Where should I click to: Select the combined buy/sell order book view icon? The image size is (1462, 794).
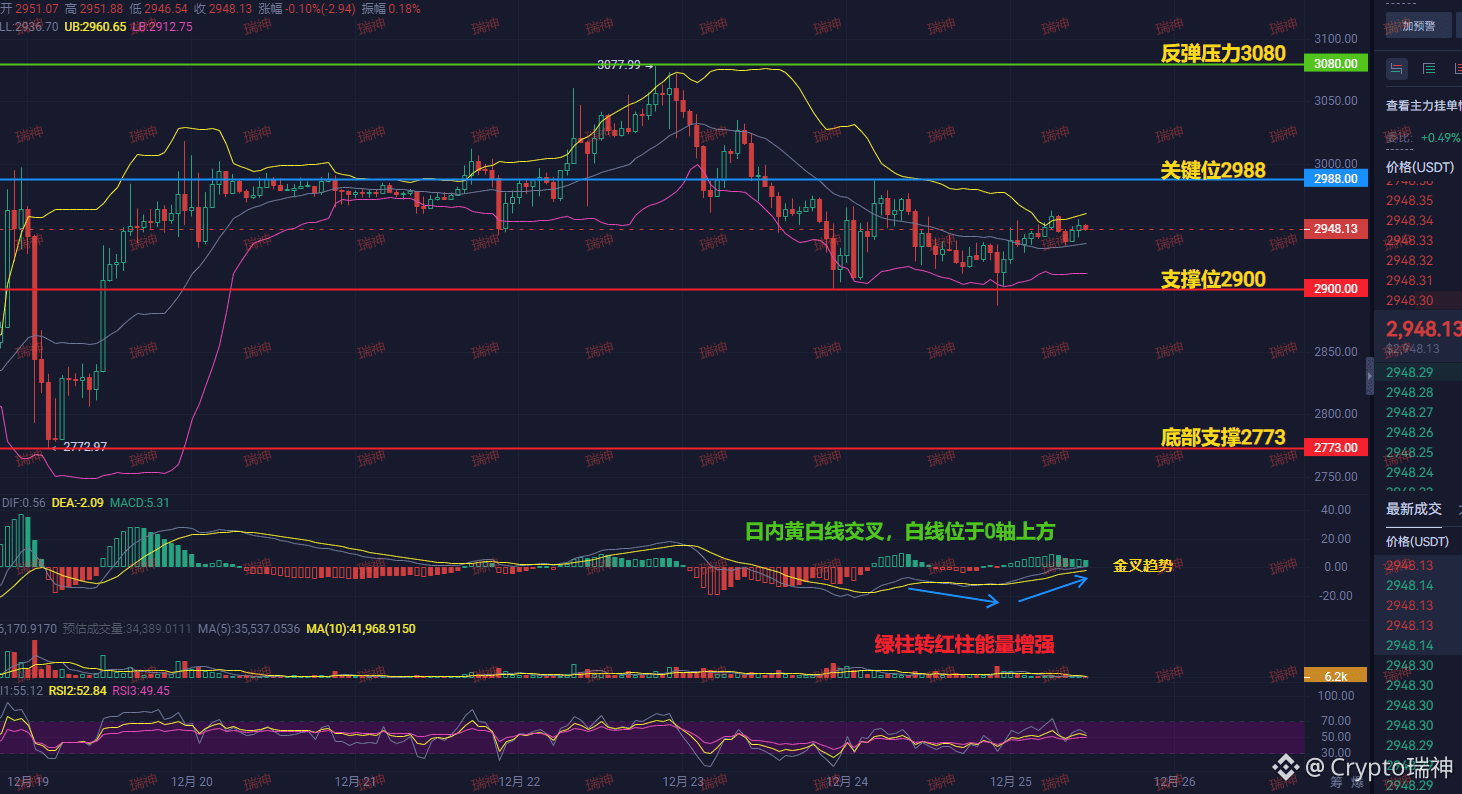point(1397,68)
